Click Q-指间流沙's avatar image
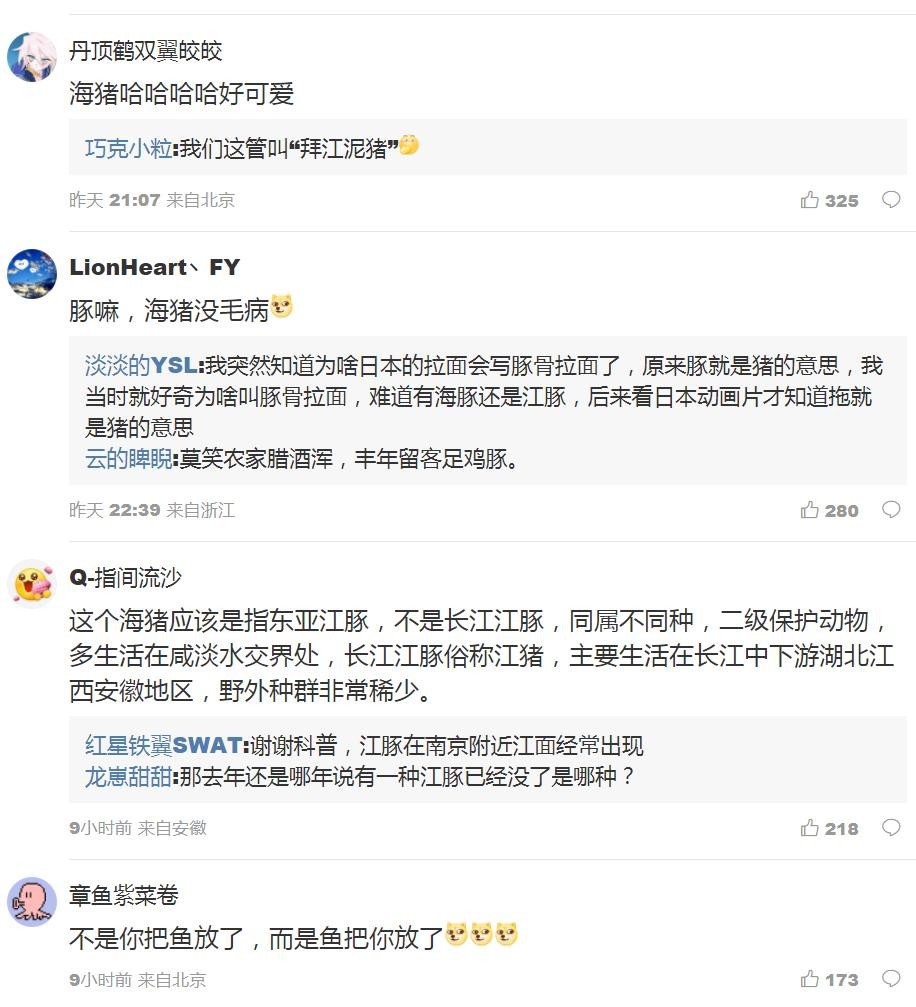The width and height of the screenshot is (916, 1007). [32, 584]
